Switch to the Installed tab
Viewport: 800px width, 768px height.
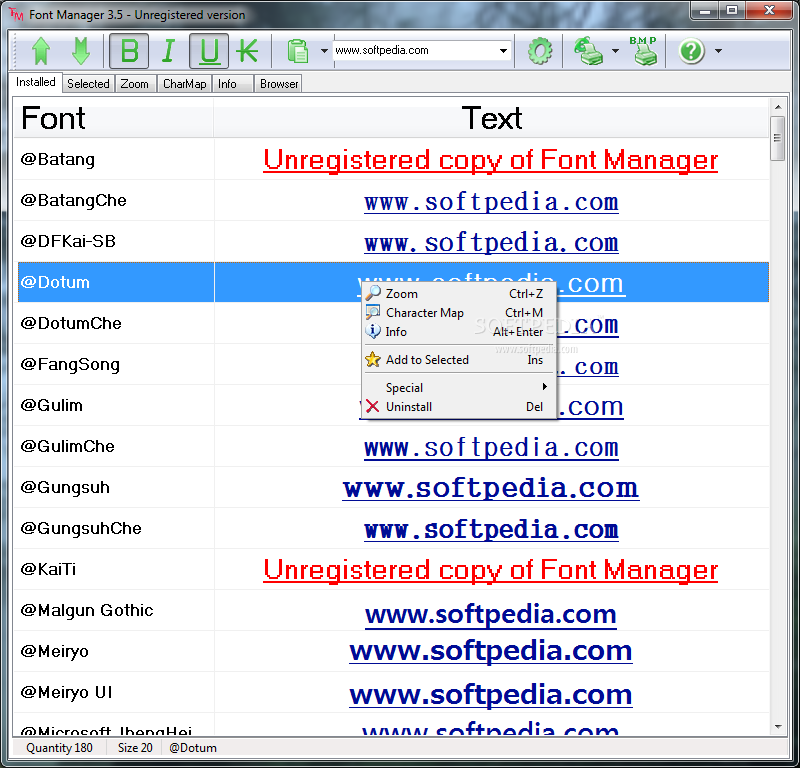pos(36,82)
